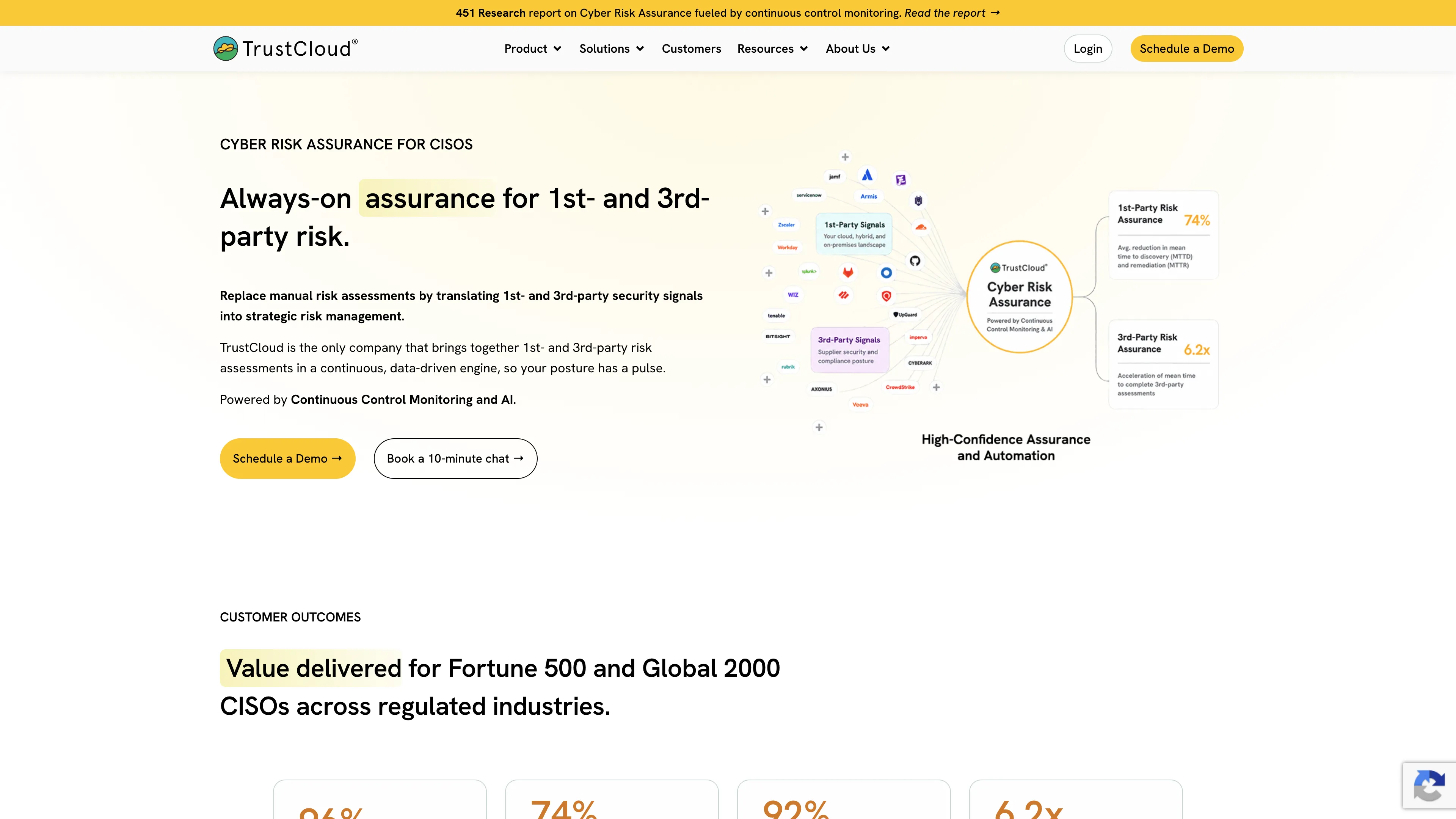Screen dimensions: 1456x819
Task: Click the High-Confidence Assurance and Automation caption
Action: pyautogui.click(x=1006, y=447)
